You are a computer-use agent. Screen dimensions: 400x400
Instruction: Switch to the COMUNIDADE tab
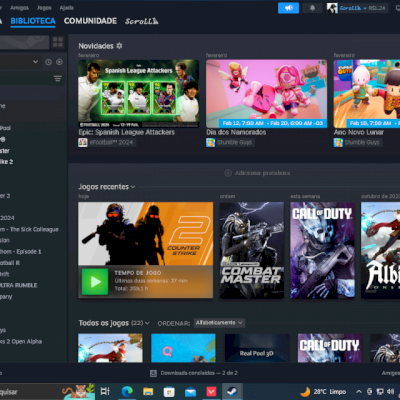coord(90,21)
